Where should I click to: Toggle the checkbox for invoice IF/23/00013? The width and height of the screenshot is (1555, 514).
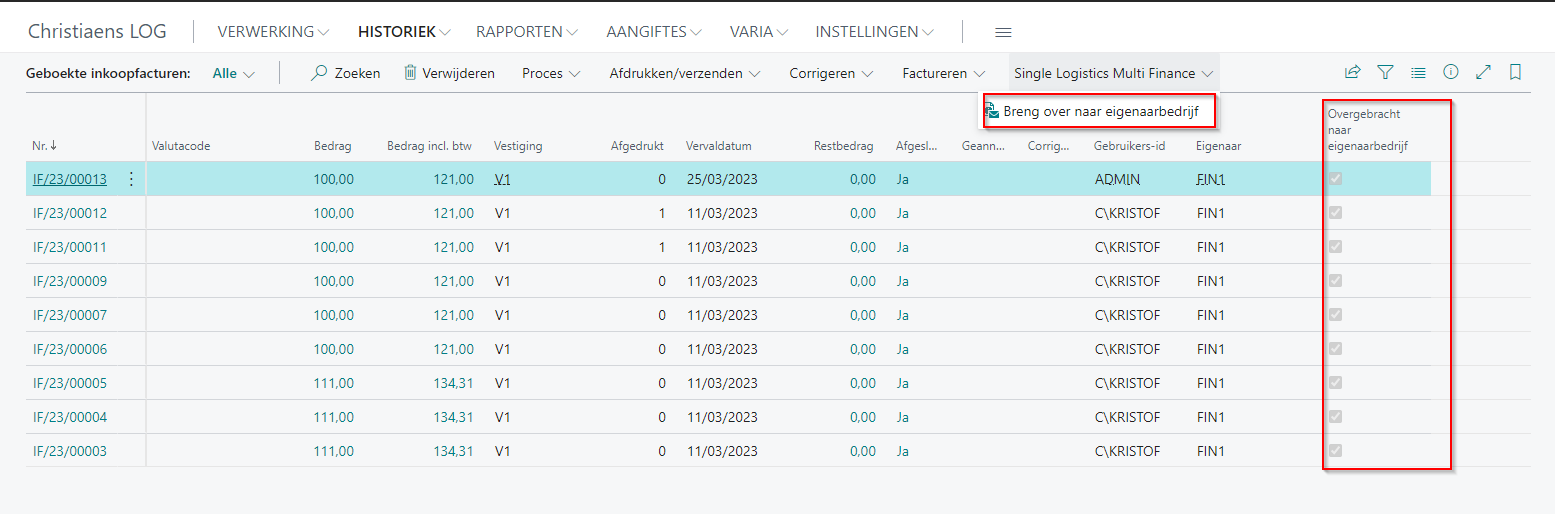click(x=1335, y=179)
